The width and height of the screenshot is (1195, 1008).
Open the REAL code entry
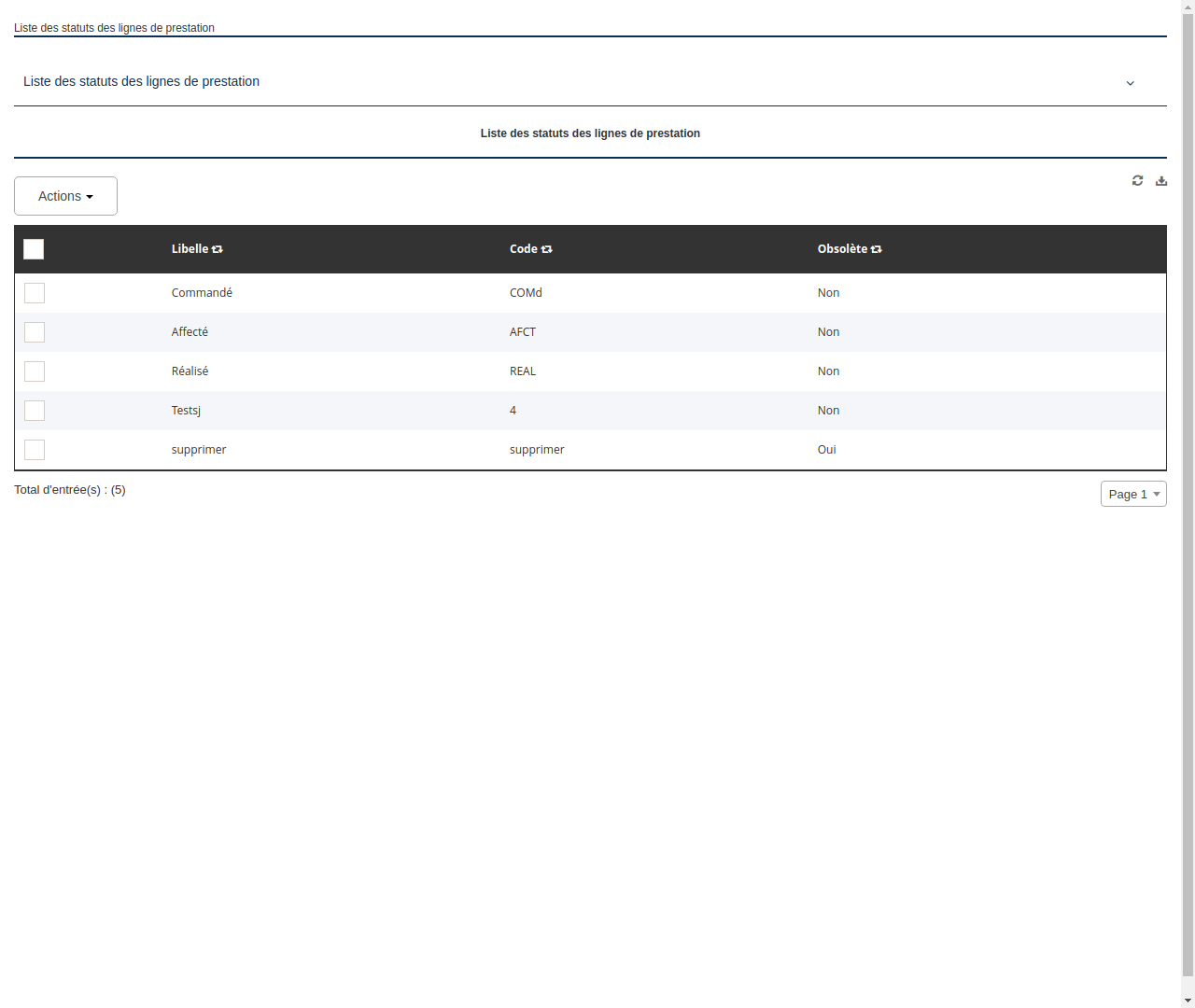point(523,371)
